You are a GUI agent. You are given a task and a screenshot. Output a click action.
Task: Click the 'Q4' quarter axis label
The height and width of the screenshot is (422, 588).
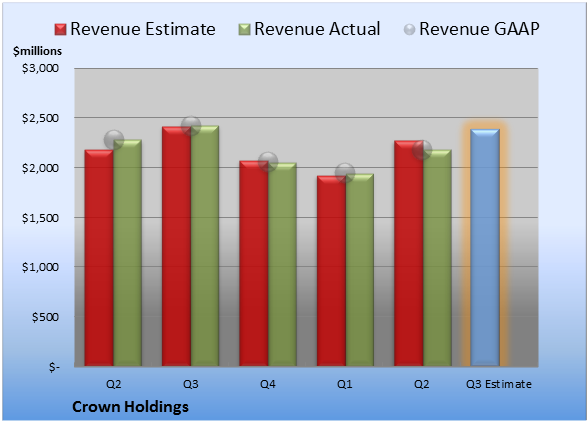pyautogui.click(x=268, y=384)
